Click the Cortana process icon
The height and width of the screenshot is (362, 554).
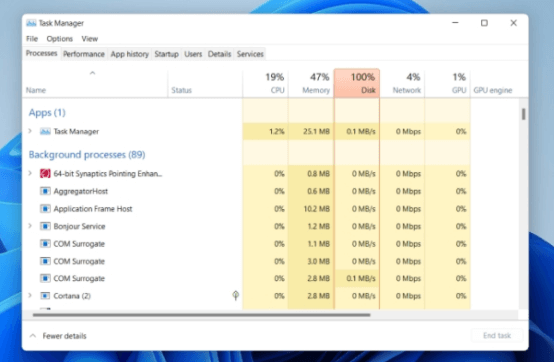[45, 296]
